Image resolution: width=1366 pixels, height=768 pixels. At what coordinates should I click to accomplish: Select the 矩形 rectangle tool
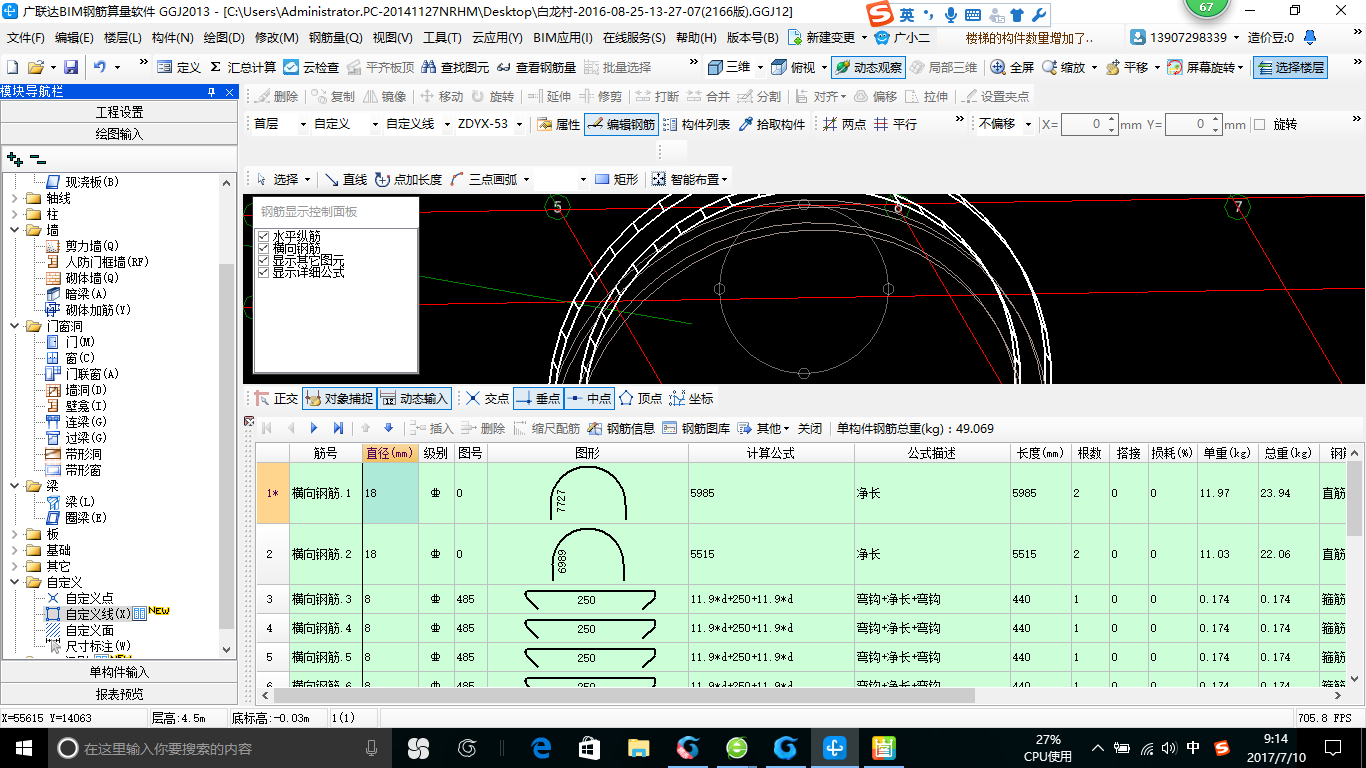tap(616, 179)
